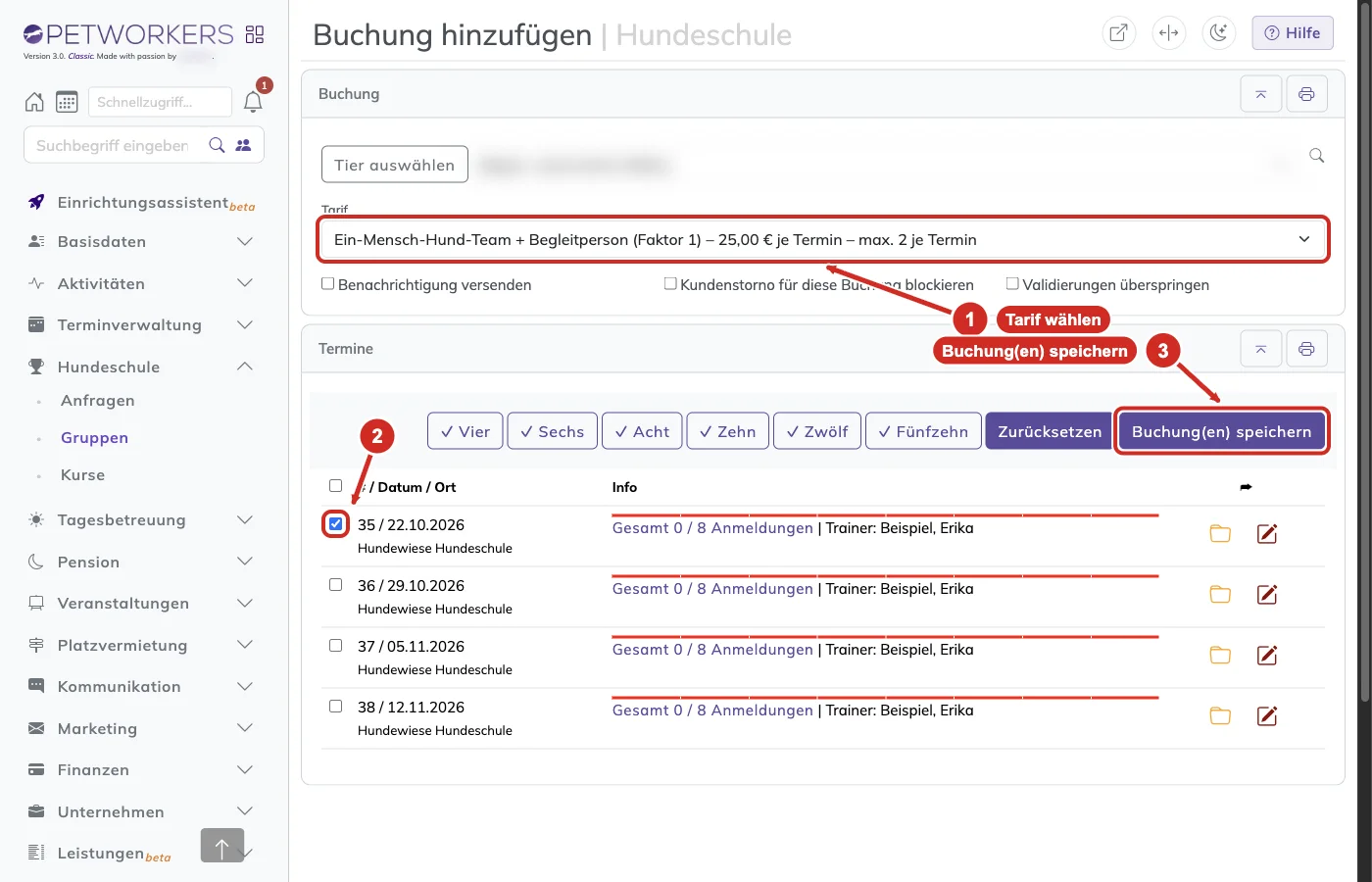
Task: Click the customer people icon in search
Action: point(244,145)
